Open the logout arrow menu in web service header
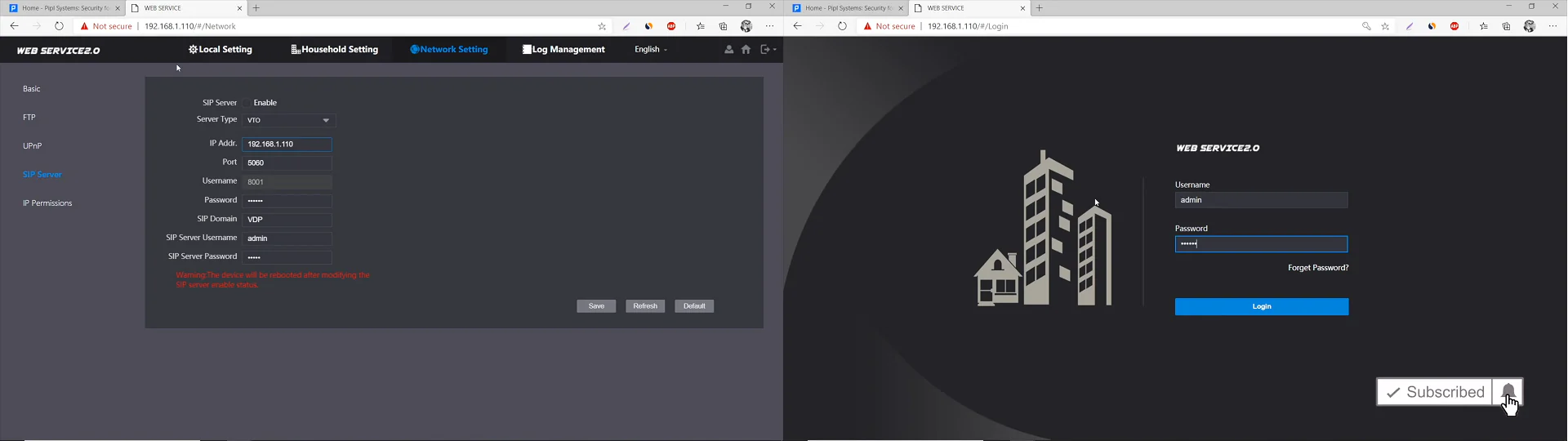 (x=768, y=50)
